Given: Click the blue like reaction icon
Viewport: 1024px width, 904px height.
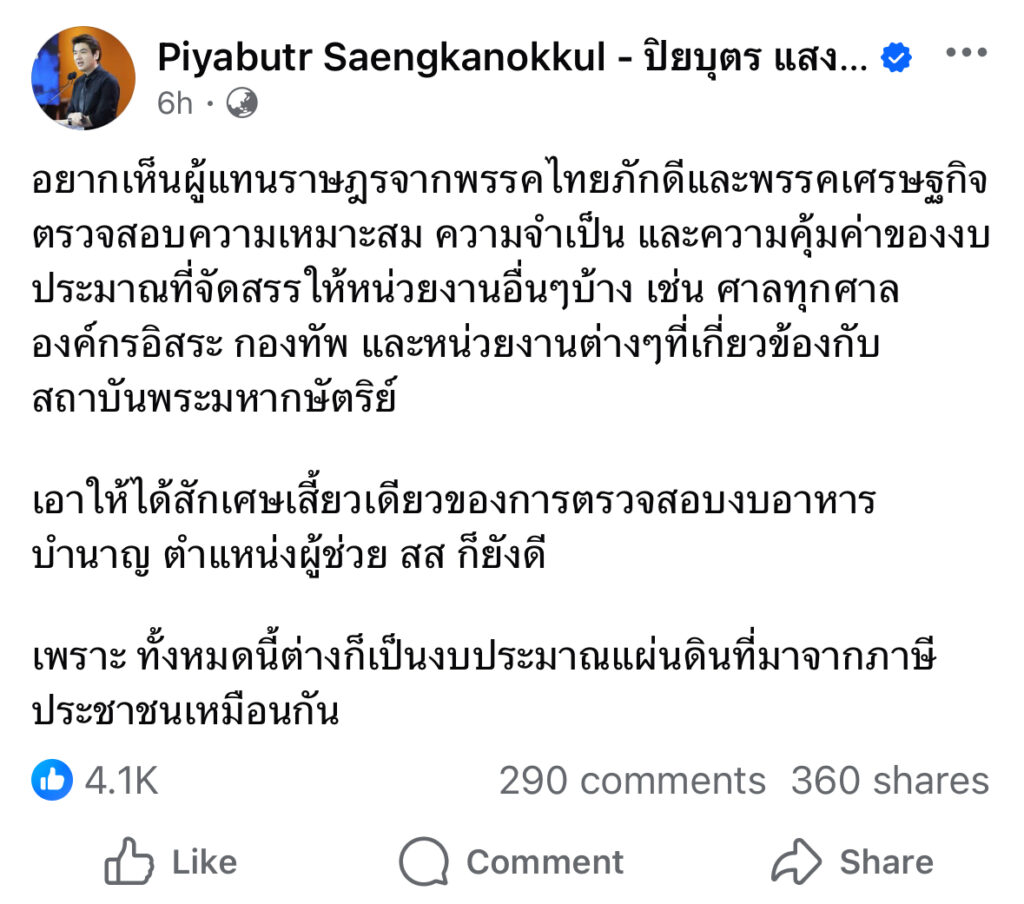Looking at the screenshot, I should tap(52, 780).
